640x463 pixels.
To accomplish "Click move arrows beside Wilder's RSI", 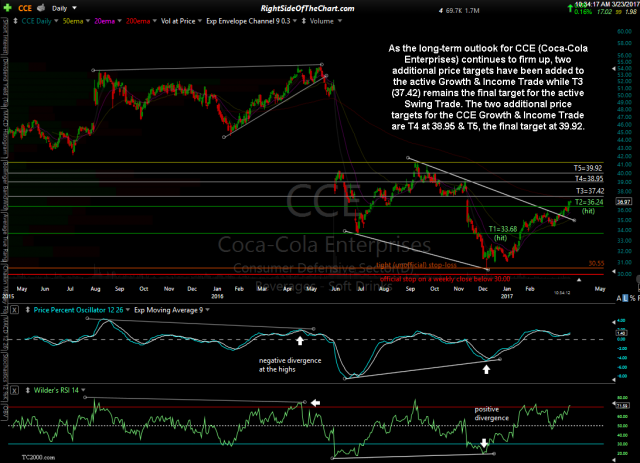I will 28,390.
